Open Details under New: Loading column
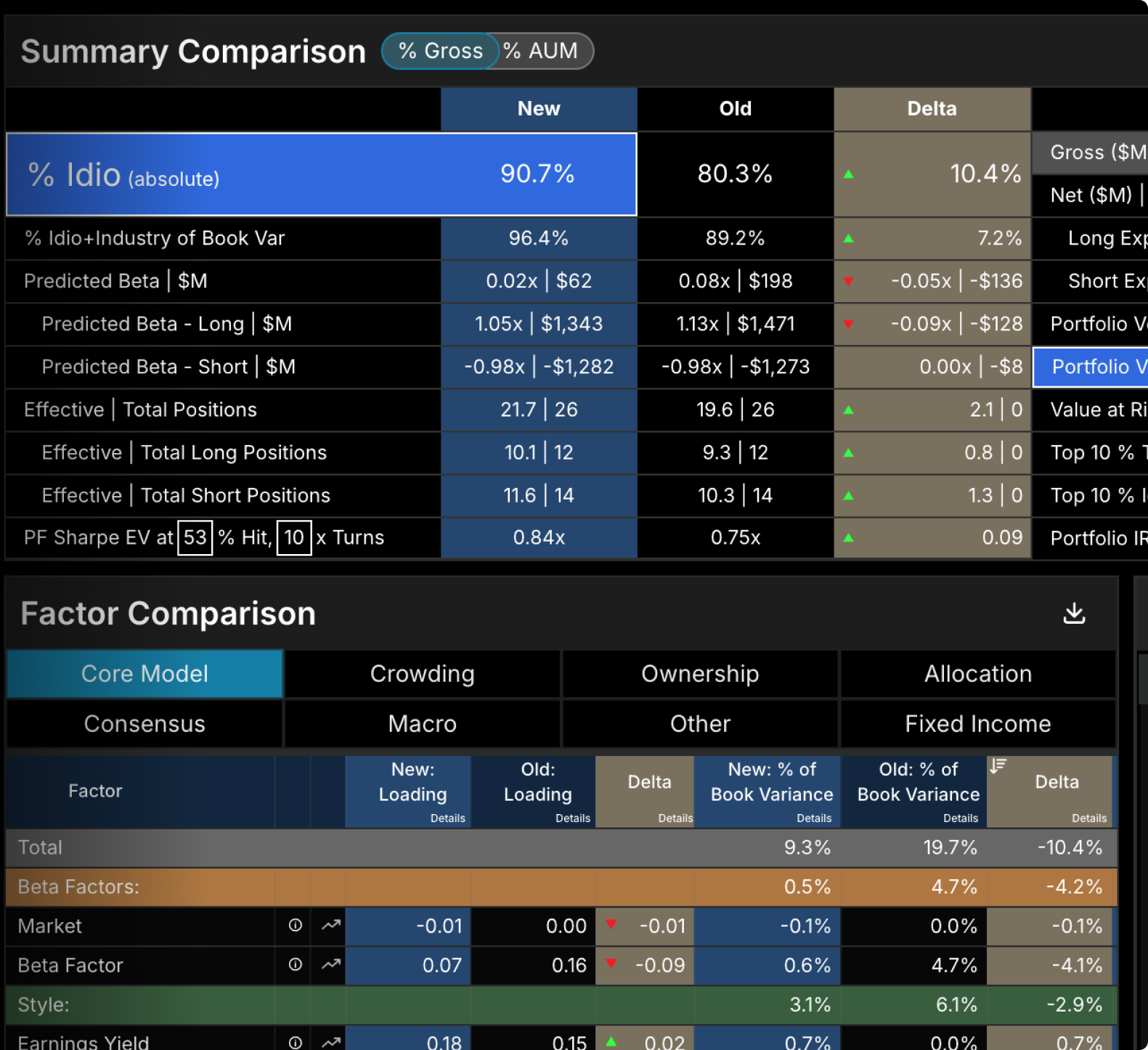 tap(448, 818)
